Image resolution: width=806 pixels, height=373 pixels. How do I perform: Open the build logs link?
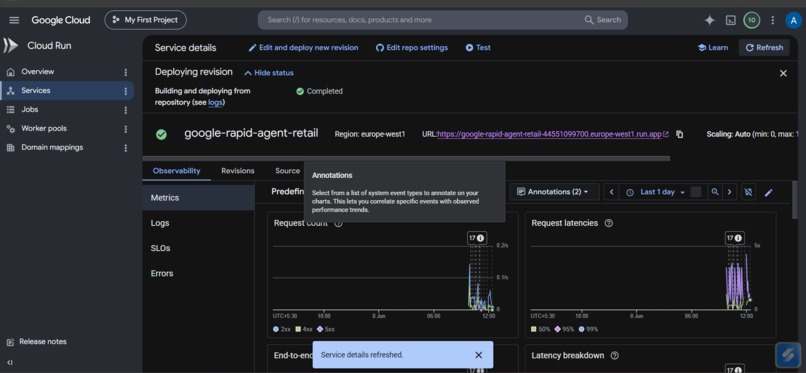click(x=215, y=102)
